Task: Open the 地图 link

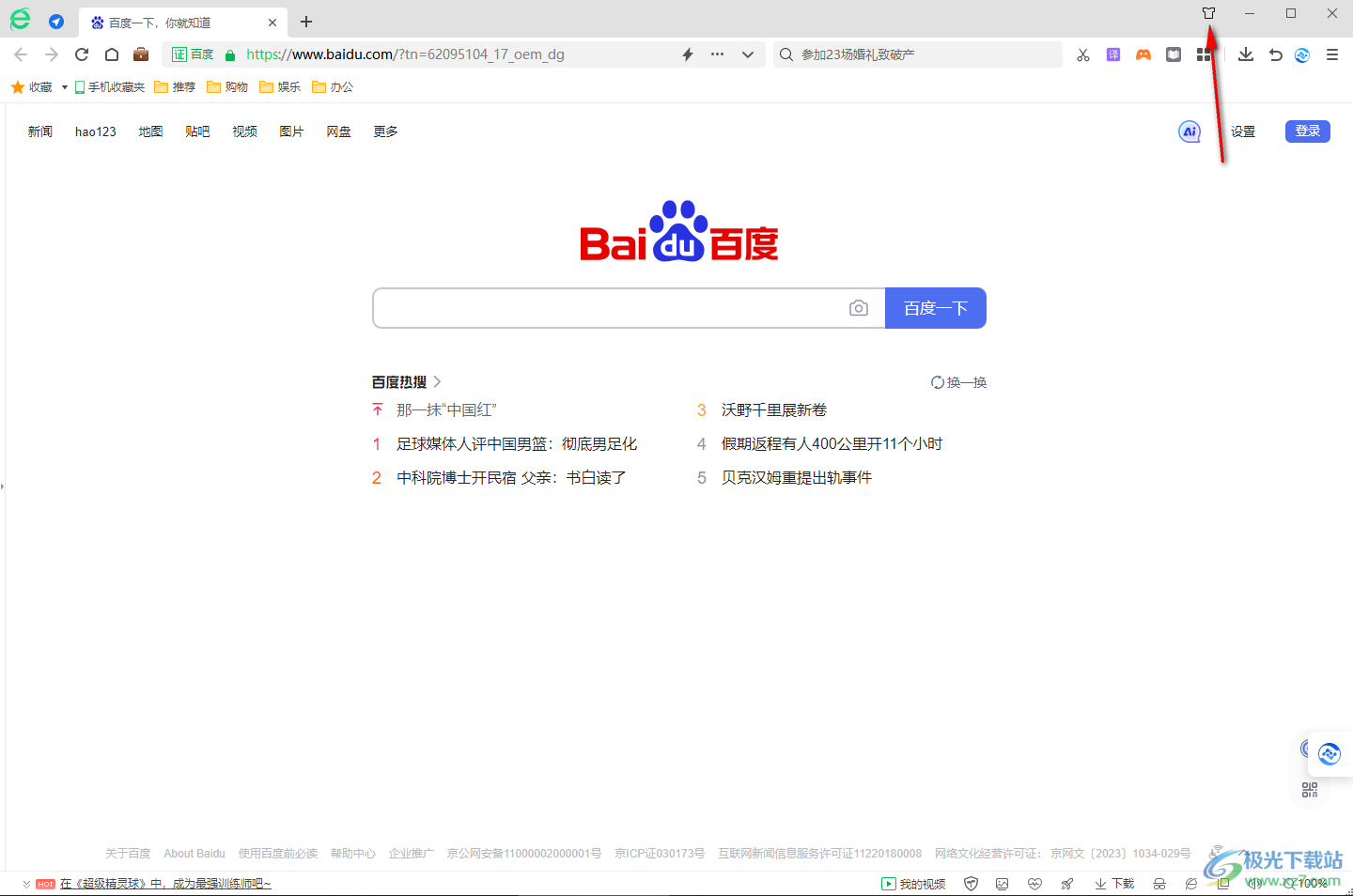Action: 150,131
